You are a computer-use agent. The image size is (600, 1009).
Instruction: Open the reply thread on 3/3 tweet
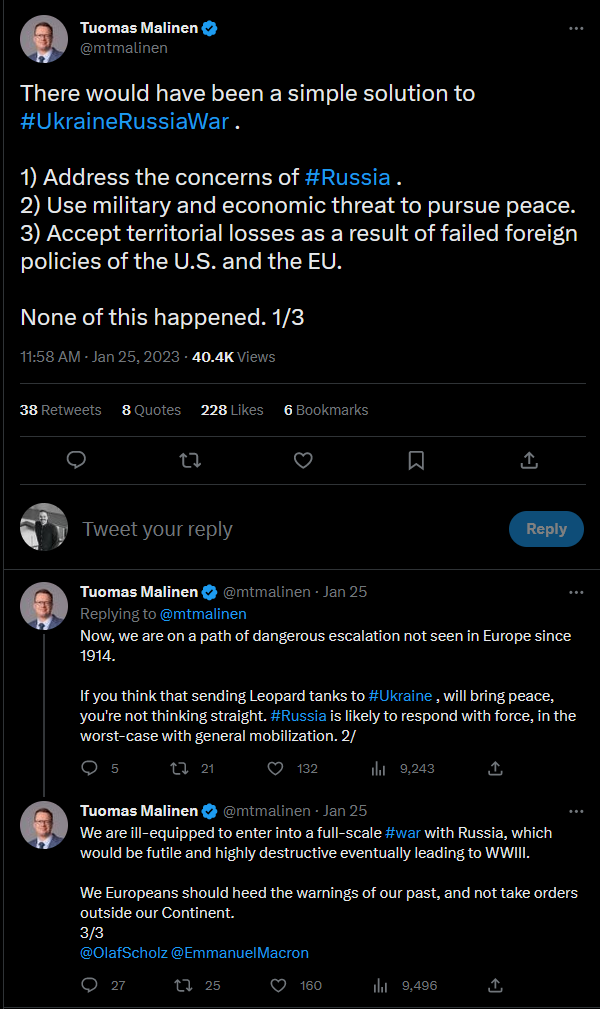[x=89, y=985]
